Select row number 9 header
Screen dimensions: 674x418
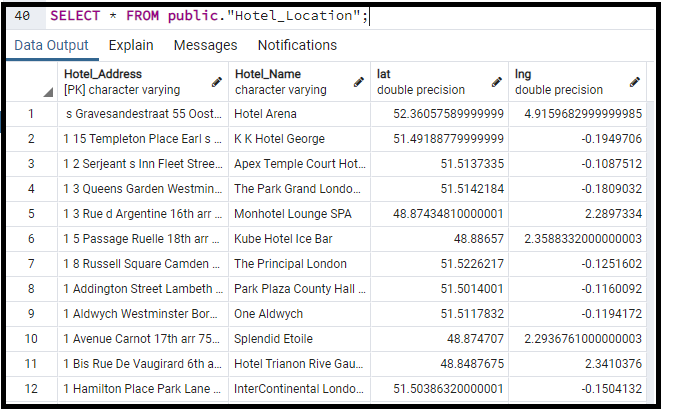[31, 314]
